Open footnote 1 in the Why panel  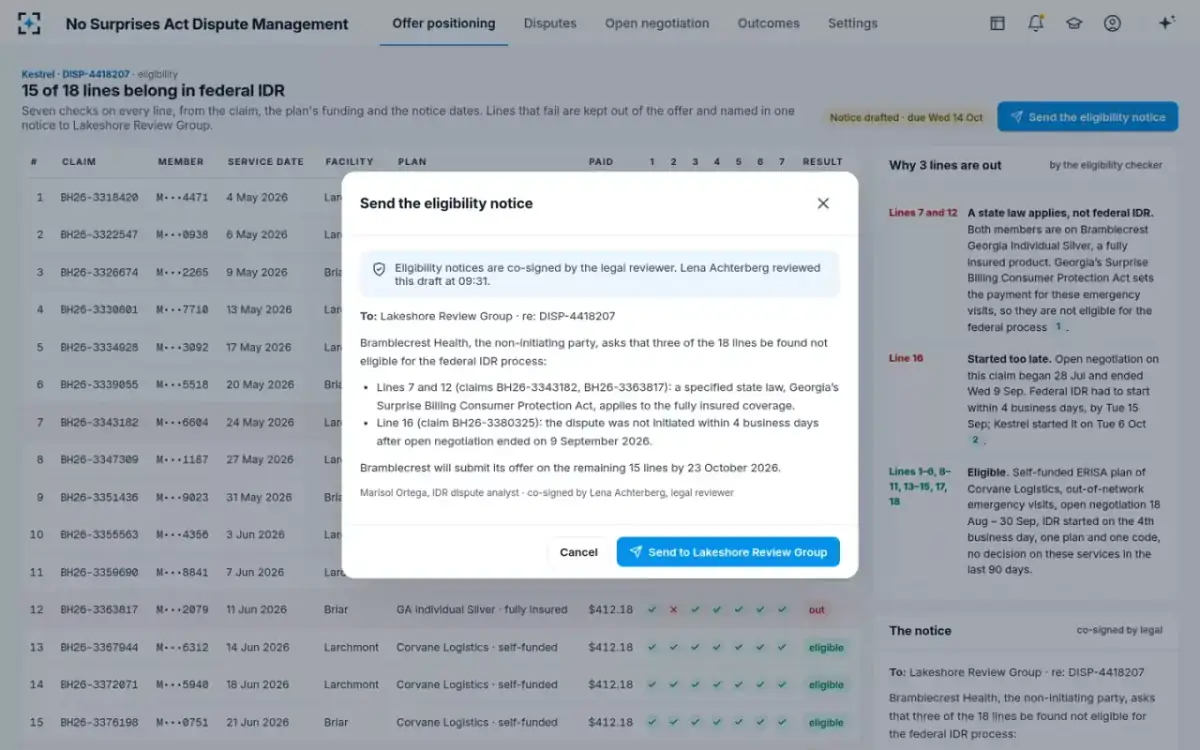tap(1058, 327)
